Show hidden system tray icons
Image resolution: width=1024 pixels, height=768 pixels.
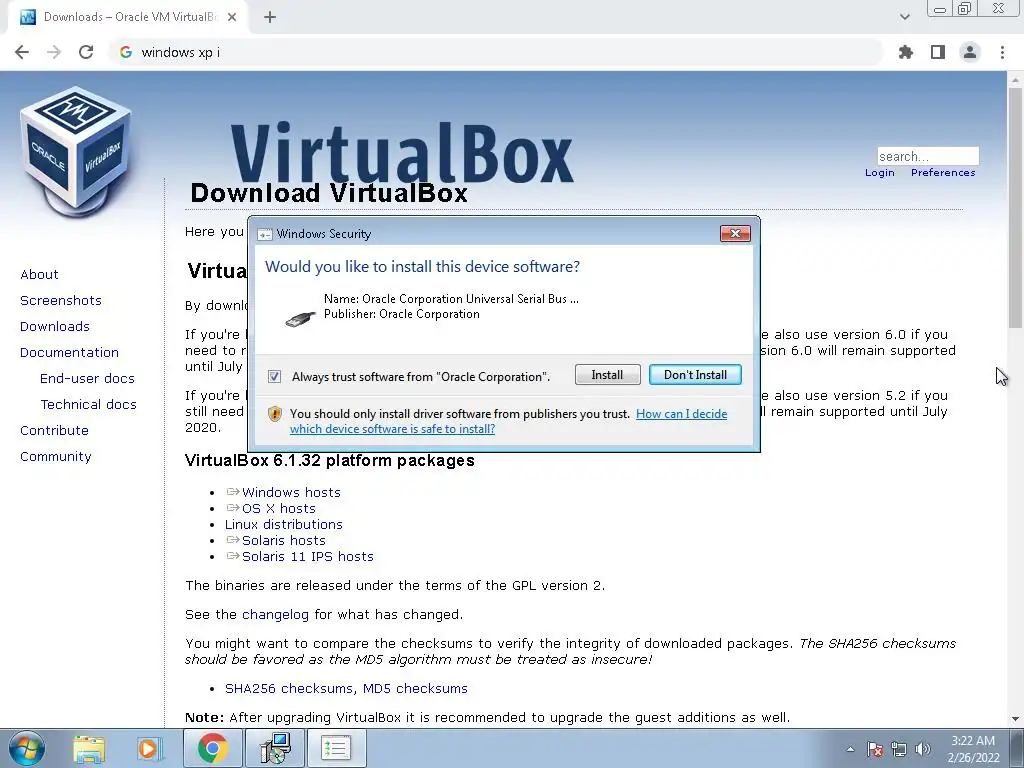850,749
